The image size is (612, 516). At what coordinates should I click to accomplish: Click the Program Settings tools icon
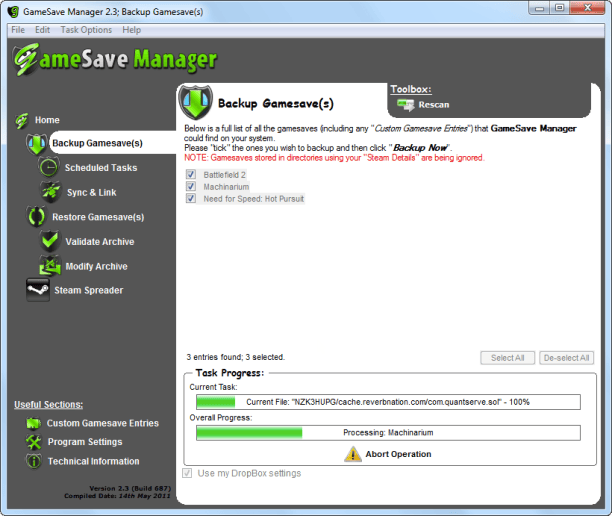tap(34, 442)
